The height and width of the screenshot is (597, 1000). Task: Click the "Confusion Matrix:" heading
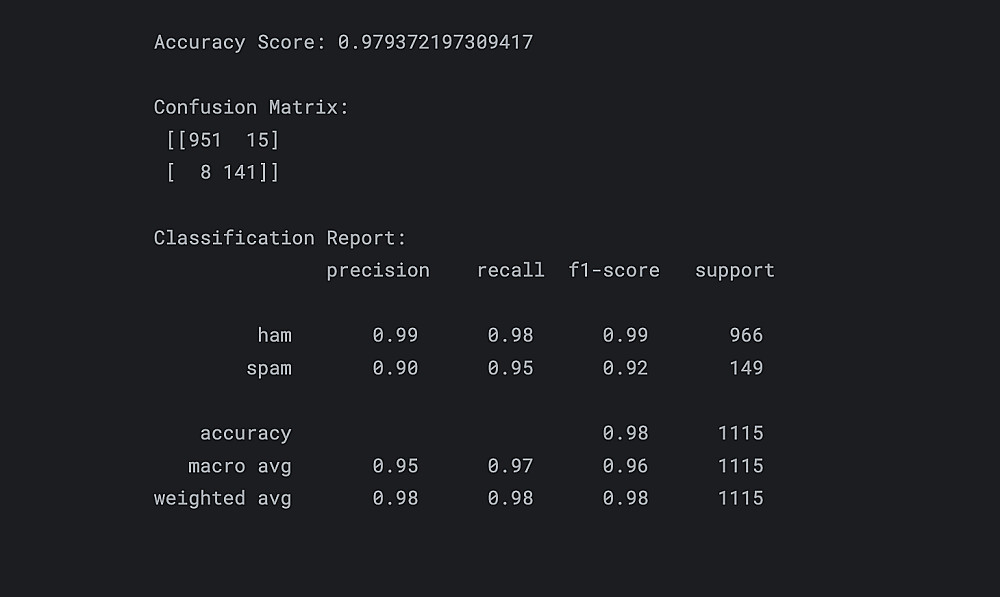click(x=251, y=107)
